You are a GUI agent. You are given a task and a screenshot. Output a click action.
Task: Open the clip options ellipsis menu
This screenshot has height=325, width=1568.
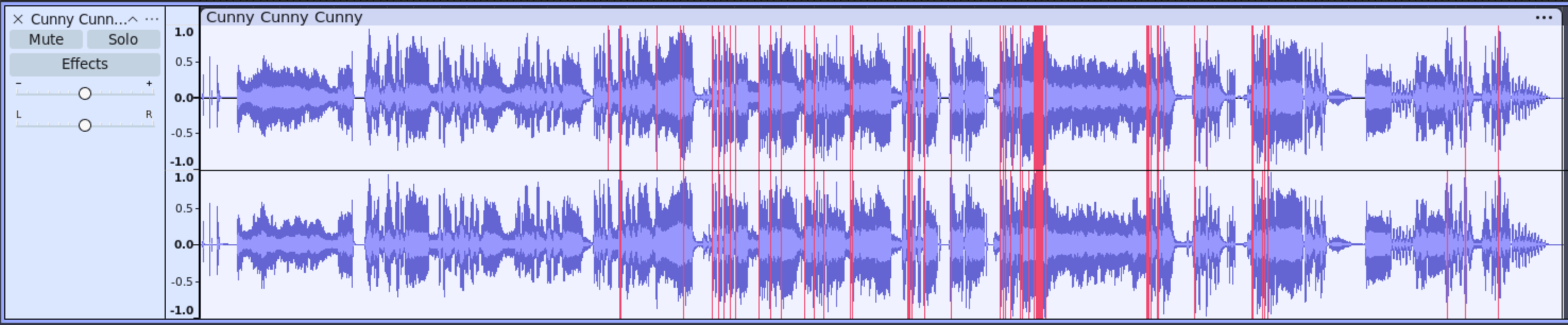[x=1544, y=18]
